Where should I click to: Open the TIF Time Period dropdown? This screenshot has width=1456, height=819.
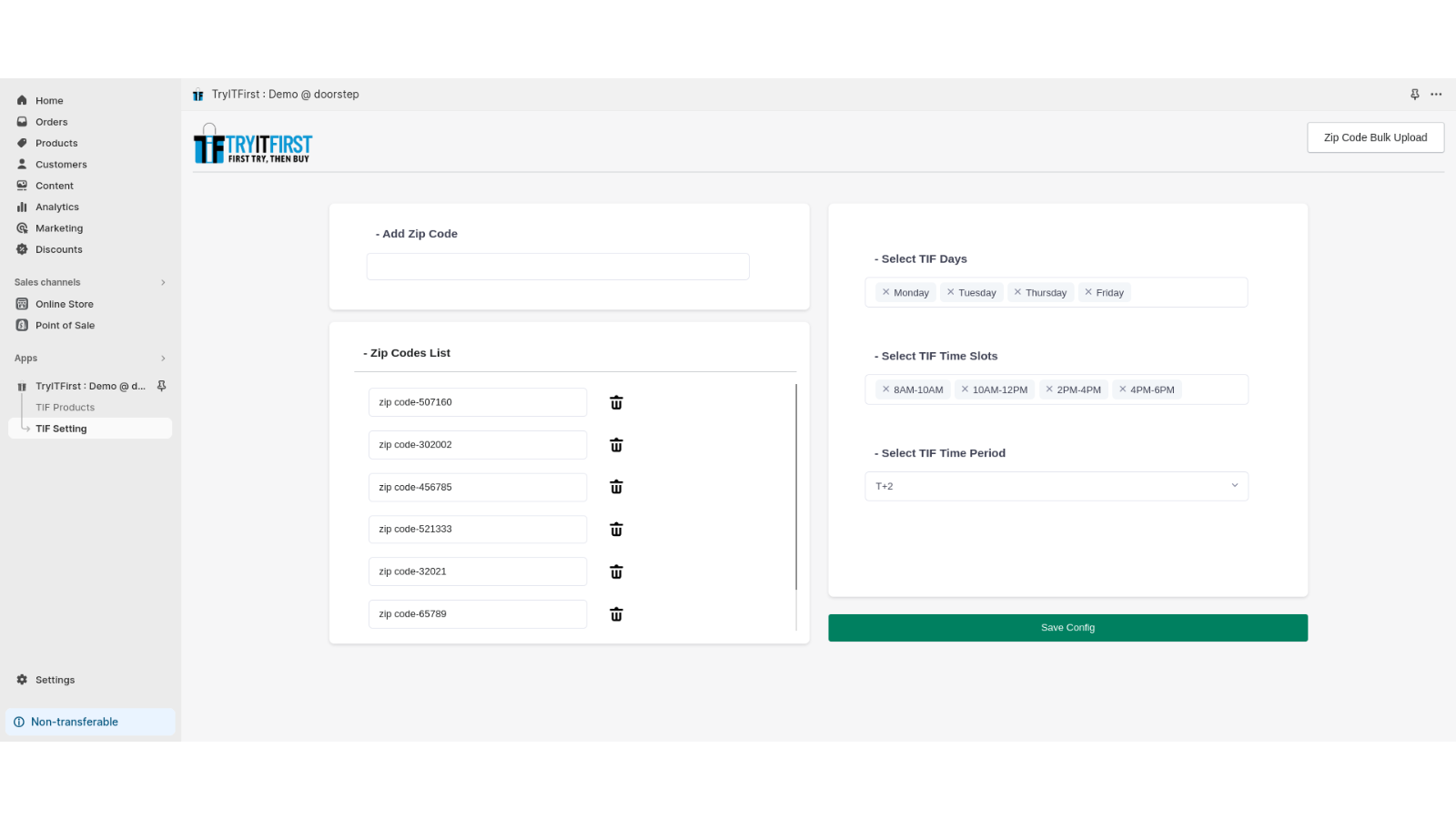pyautogui.click(x=1057, y=486)
